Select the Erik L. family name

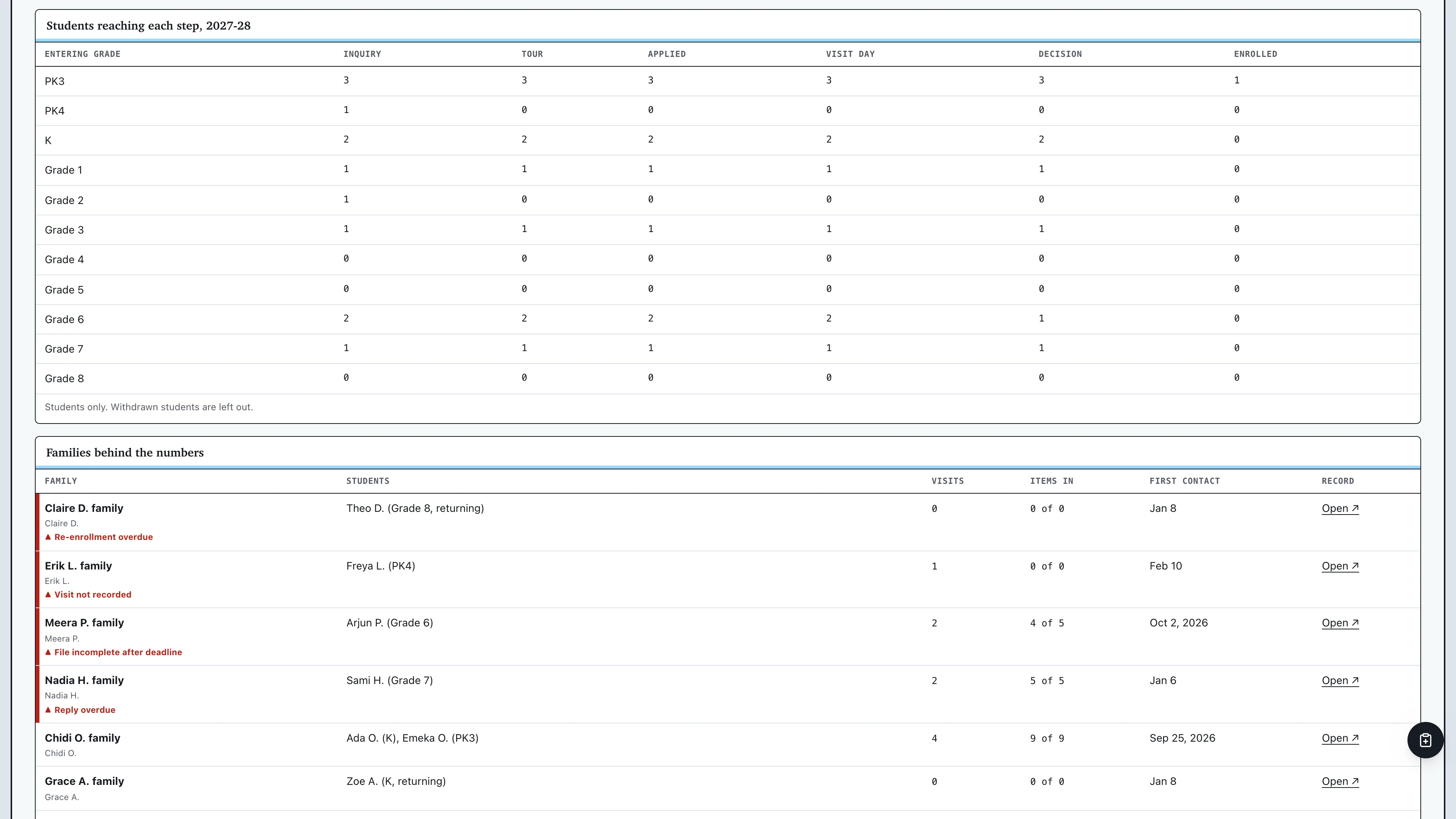point(78,566)
